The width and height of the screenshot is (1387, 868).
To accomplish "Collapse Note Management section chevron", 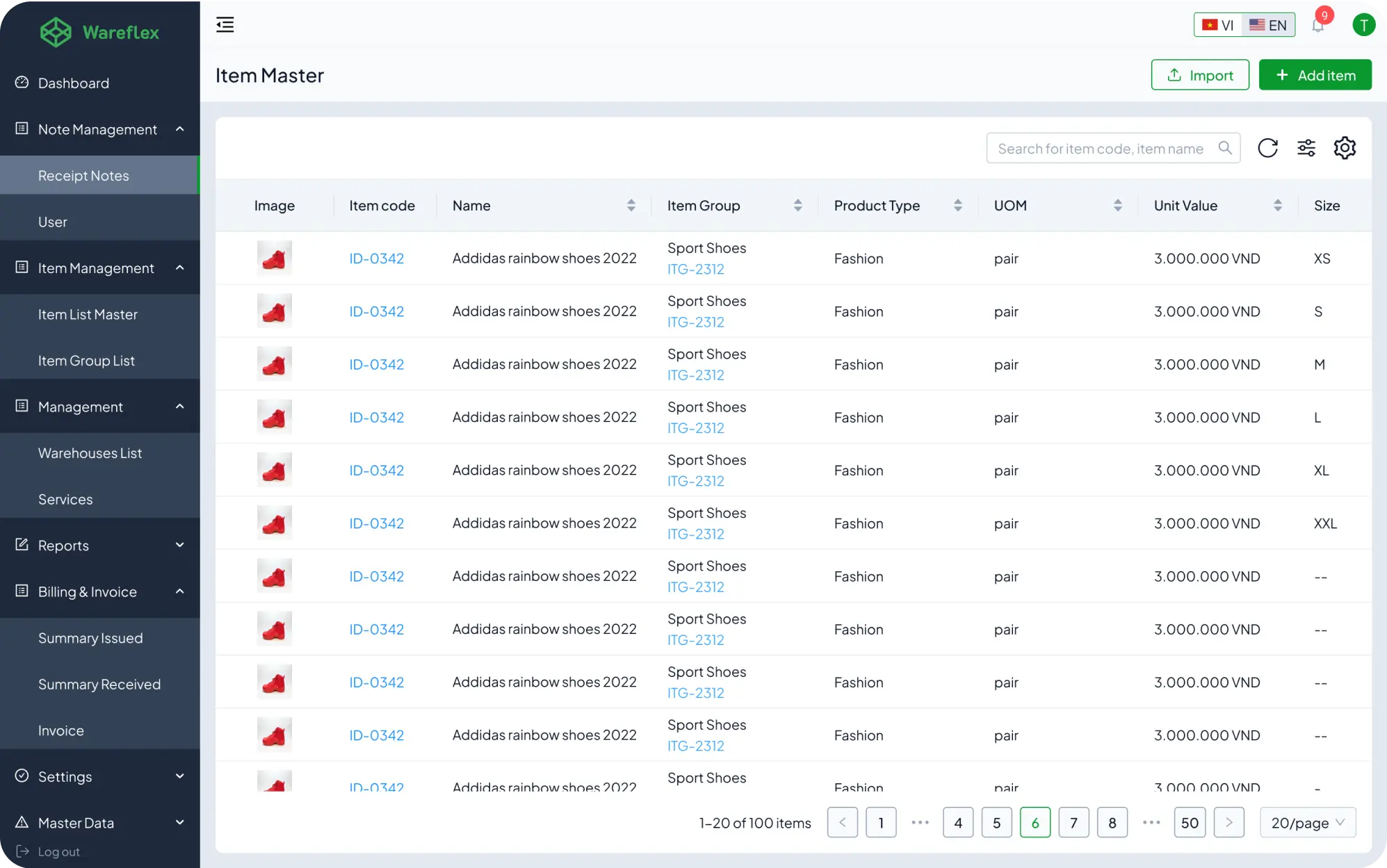I will [x=180, y=129].
